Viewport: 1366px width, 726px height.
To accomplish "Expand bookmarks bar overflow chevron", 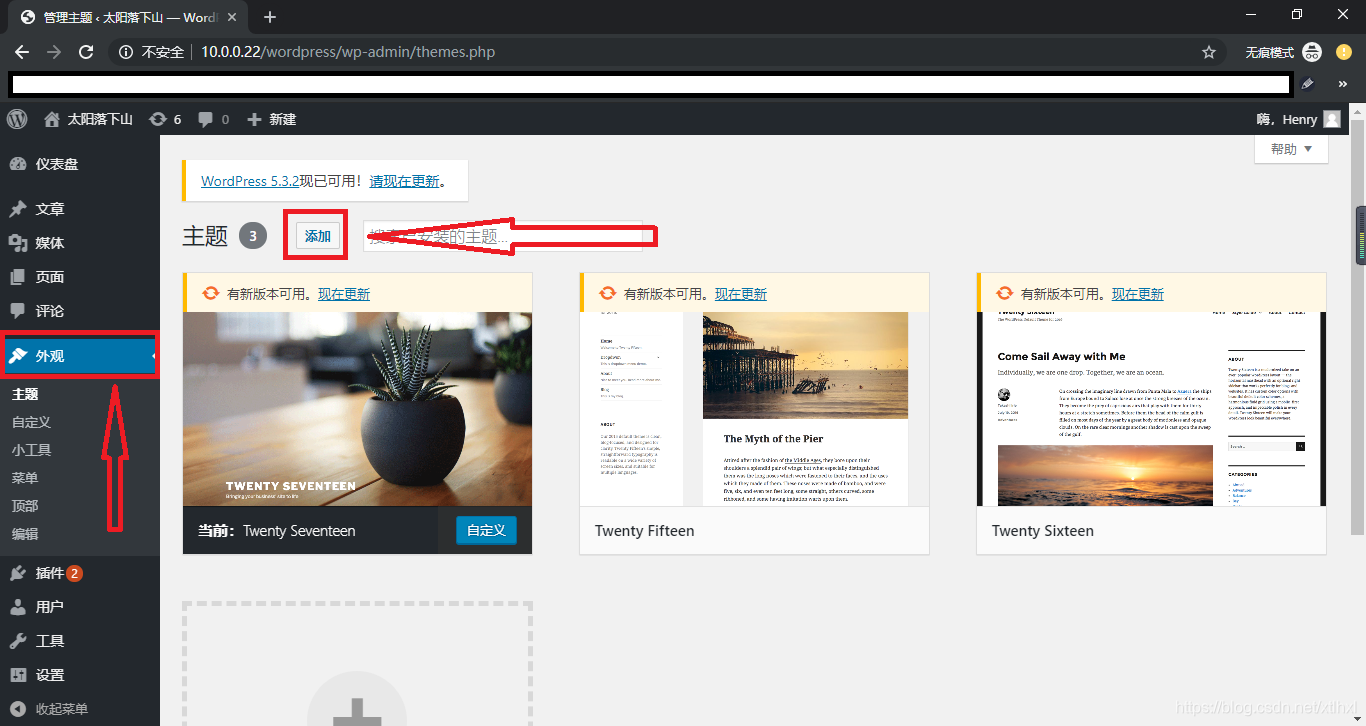I will (x=1343, y=85).
